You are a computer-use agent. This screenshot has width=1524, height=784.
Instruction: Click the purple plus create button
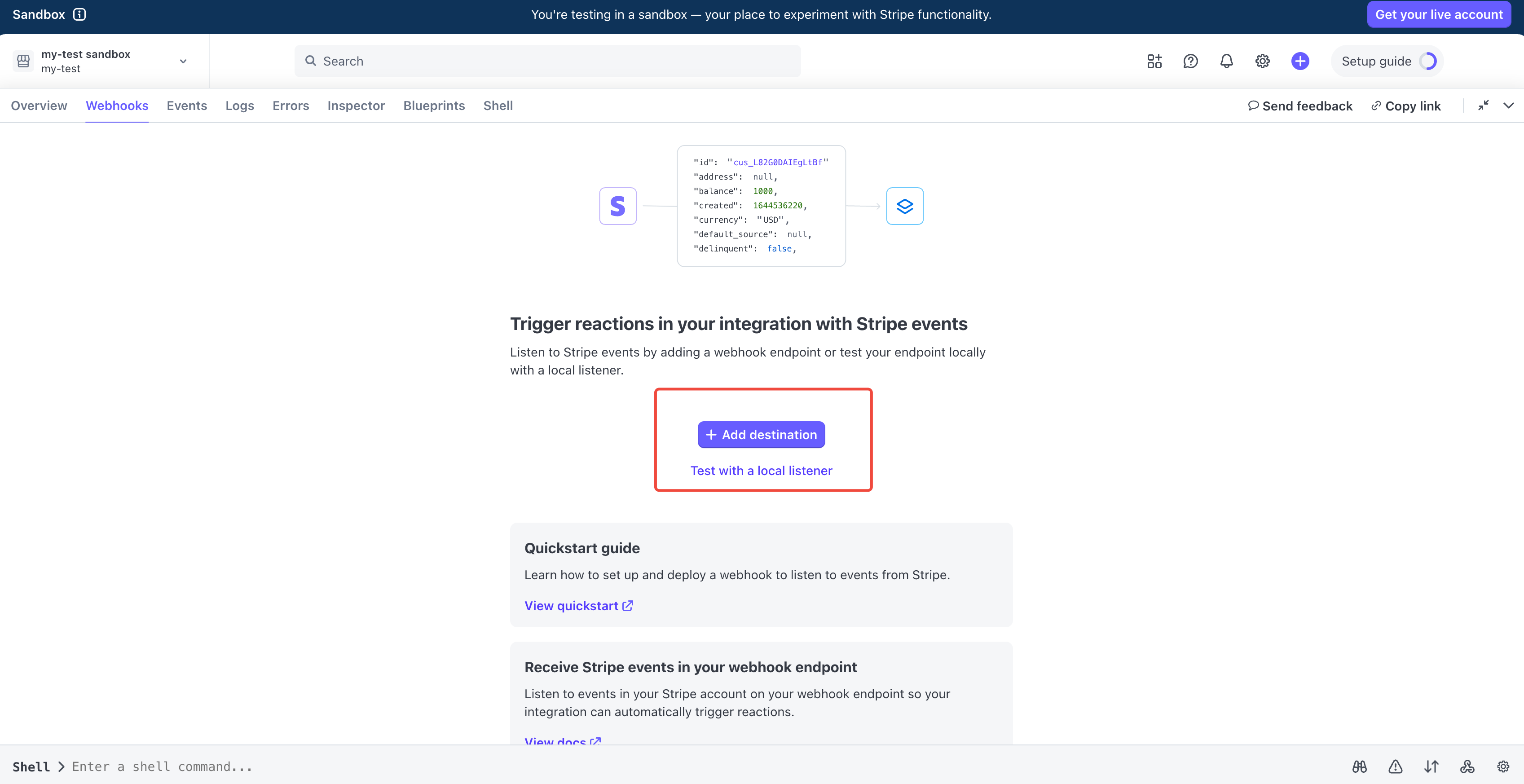click(x=1300, y=61)
